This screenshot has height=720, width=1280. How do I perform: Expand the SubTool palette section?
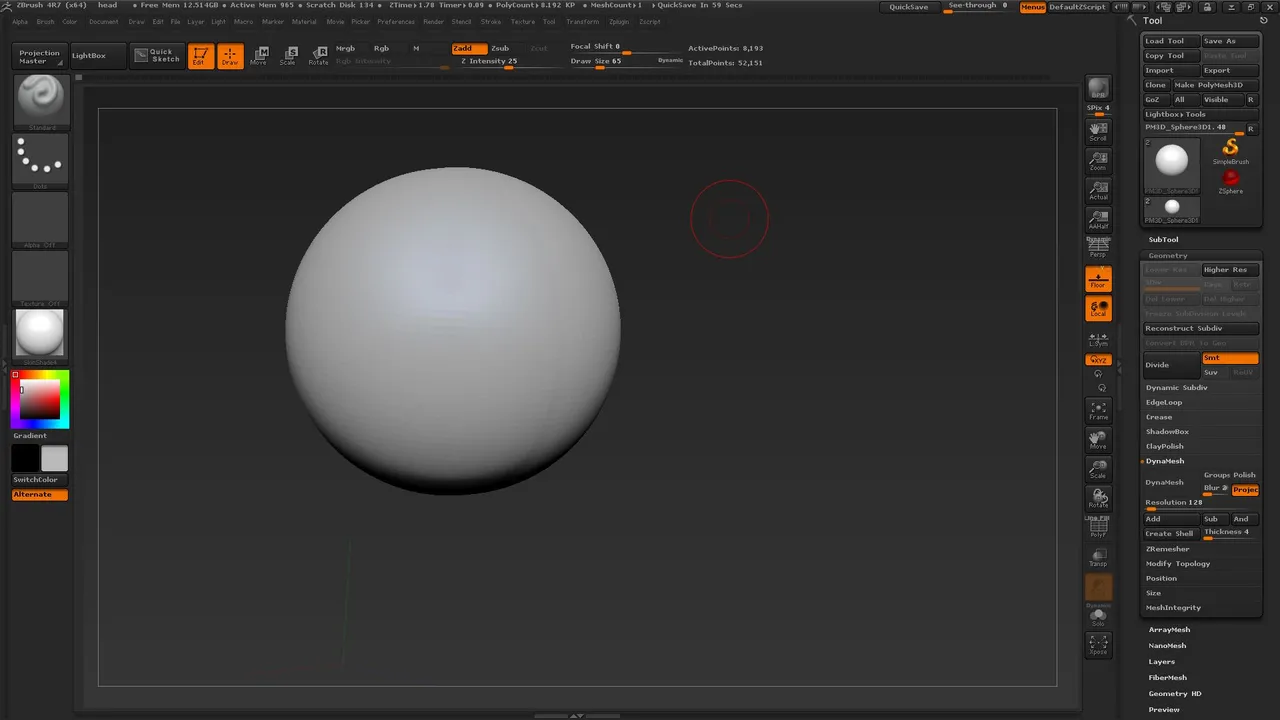[x=1163, y=240]
